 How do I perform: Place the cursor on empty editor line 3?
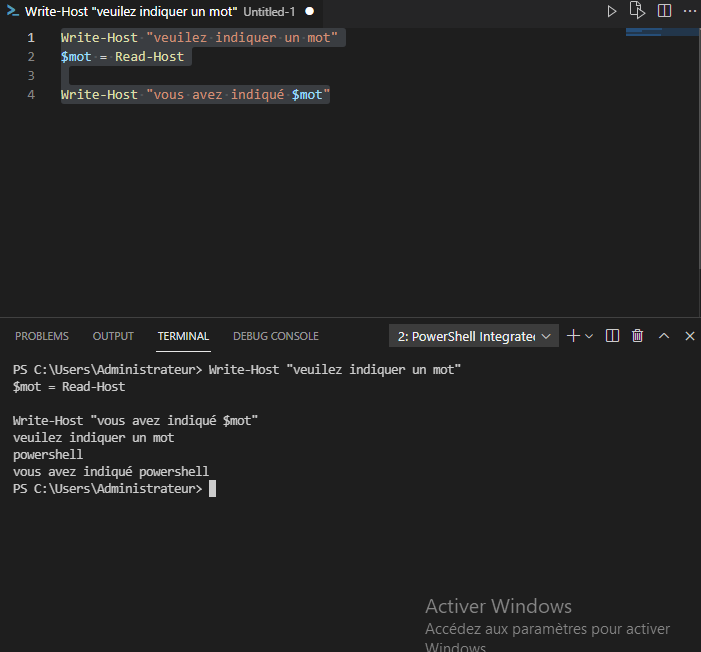tap(200, 75)
